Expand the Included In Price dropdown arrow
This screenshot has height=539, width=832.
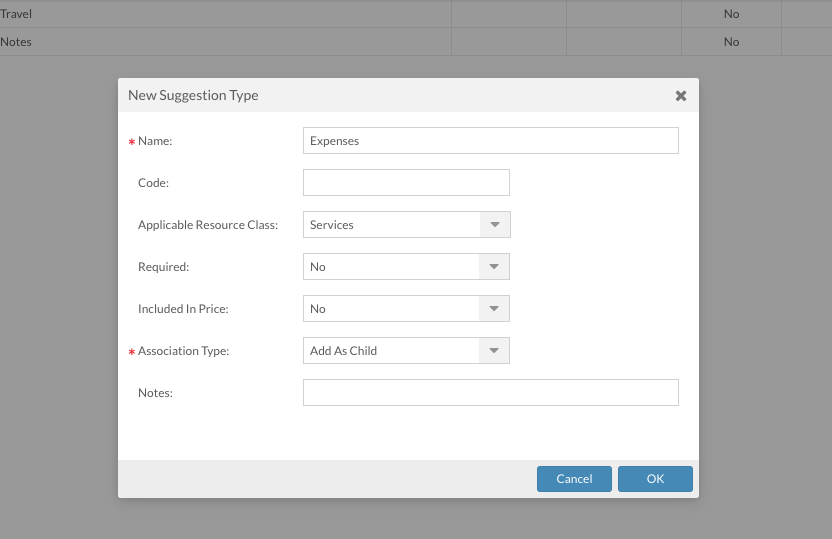click(x=495, y=309)
